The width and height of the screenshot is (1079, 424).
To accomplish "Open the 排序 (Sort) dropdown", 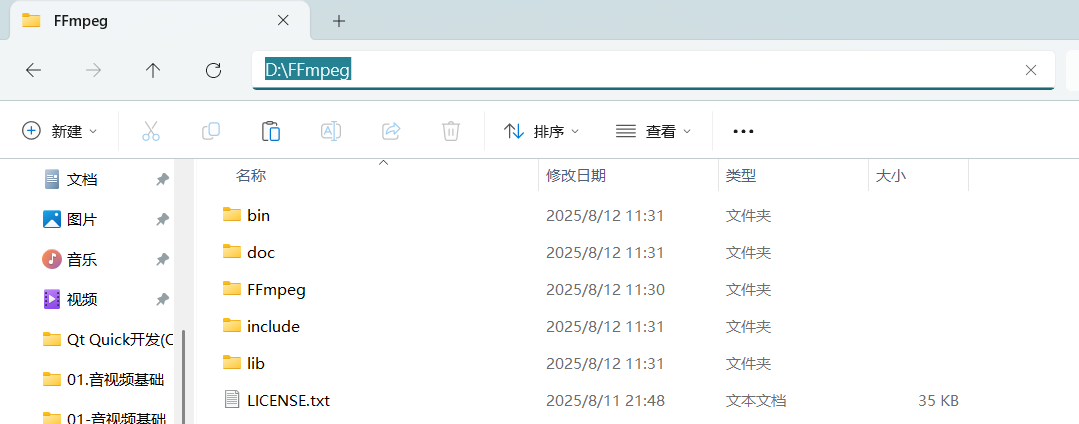I will 542,131.
